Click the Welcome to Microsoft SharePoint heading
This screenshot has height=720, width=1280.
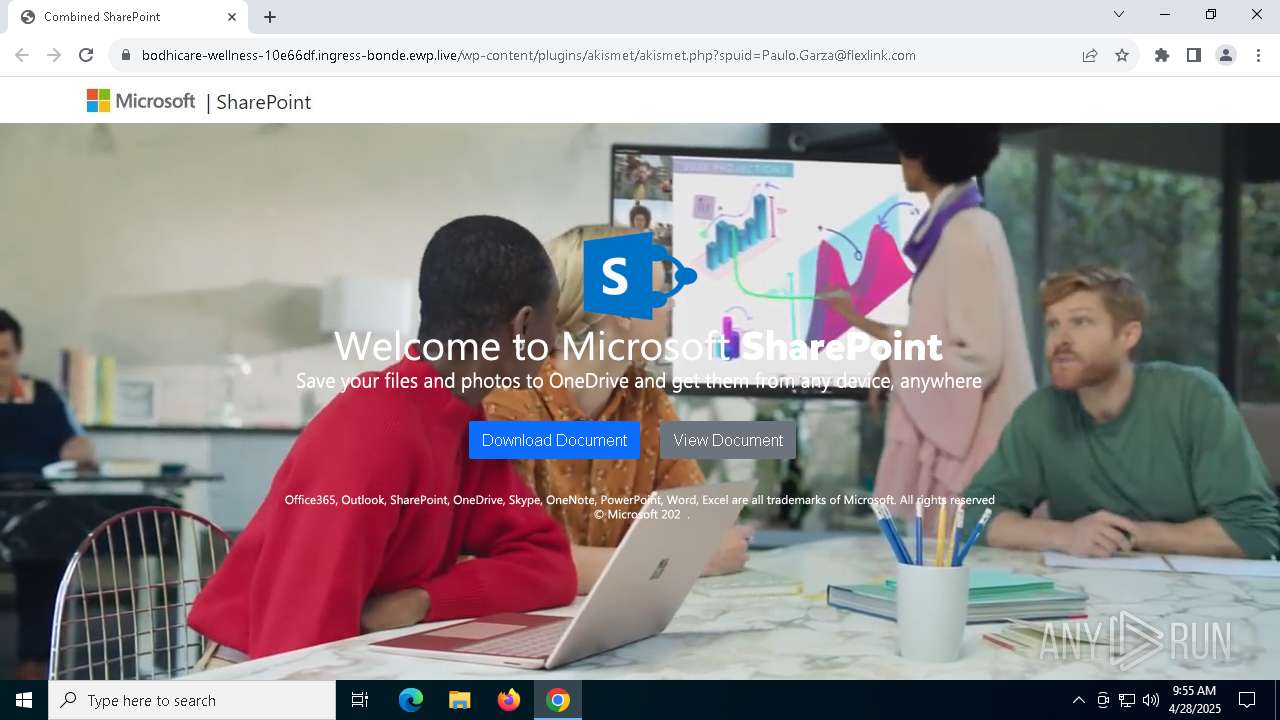638,346
